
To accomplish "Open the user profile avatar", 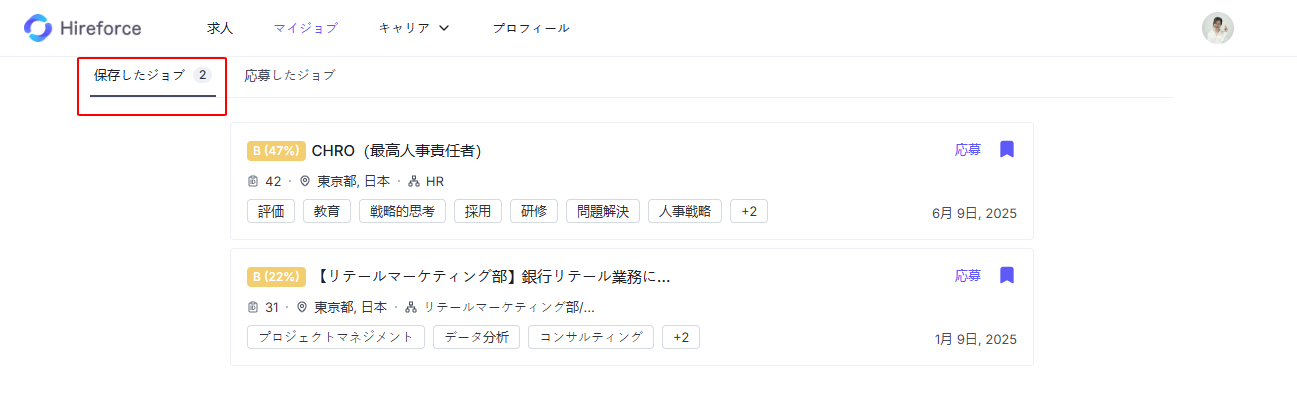I will 1217,28.
